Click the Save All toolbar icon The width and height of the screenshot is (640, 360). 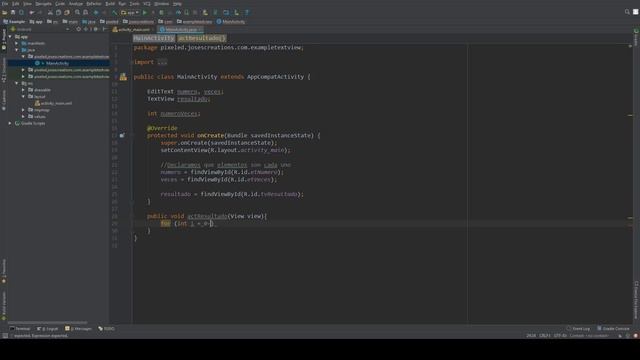(13, 13)
